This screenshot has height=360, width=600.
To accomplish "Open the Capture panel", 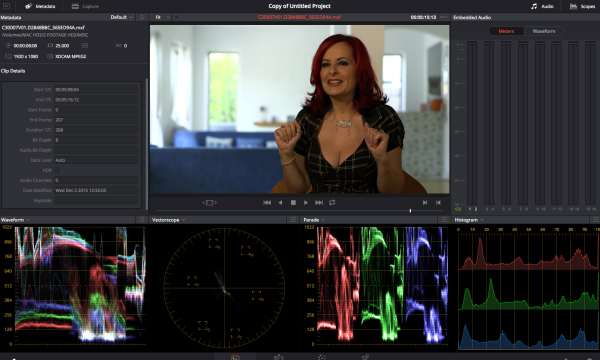I will 85,6.
